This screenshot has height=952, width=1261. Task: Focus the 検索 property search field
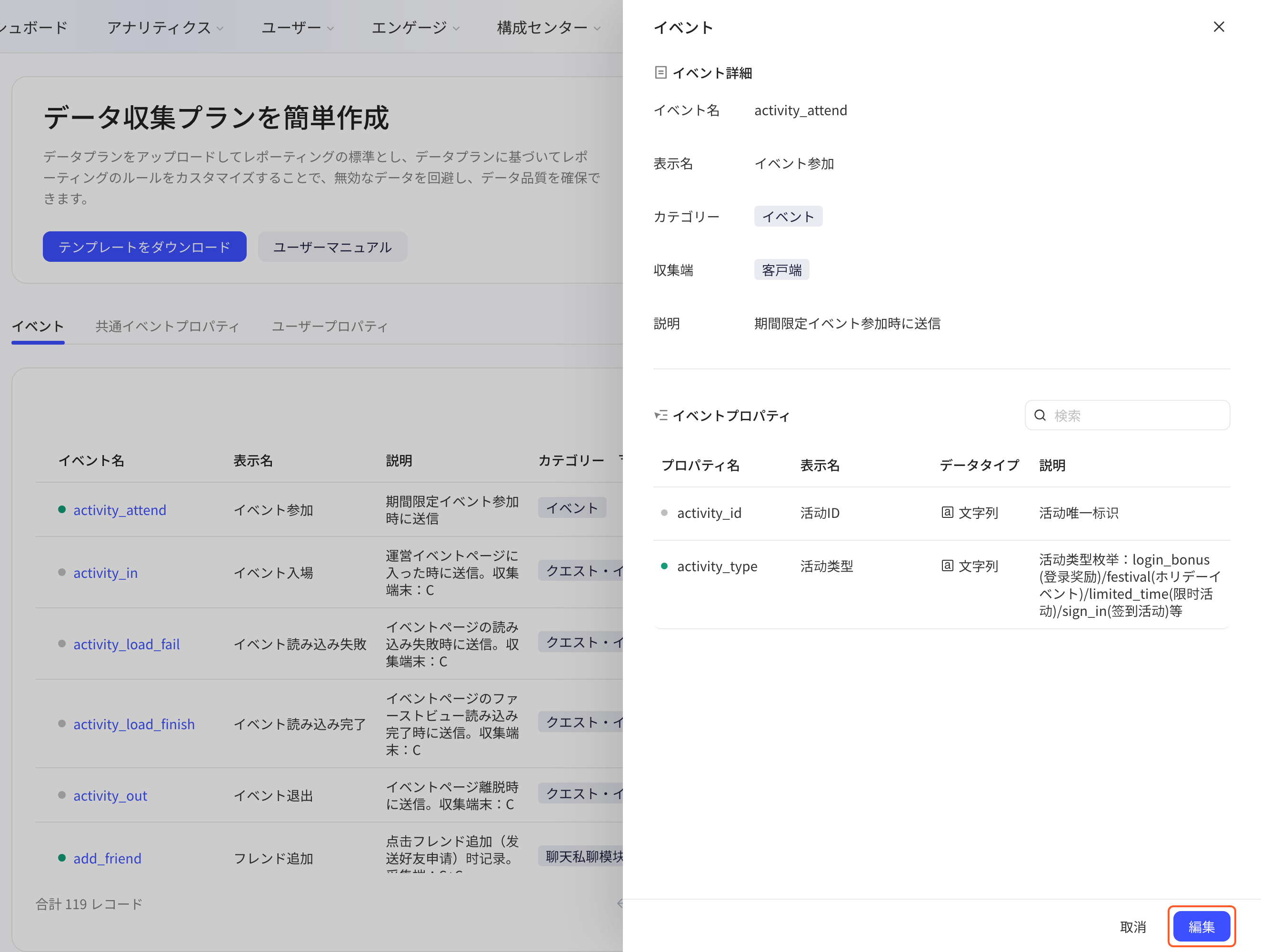pos(1127,416)
